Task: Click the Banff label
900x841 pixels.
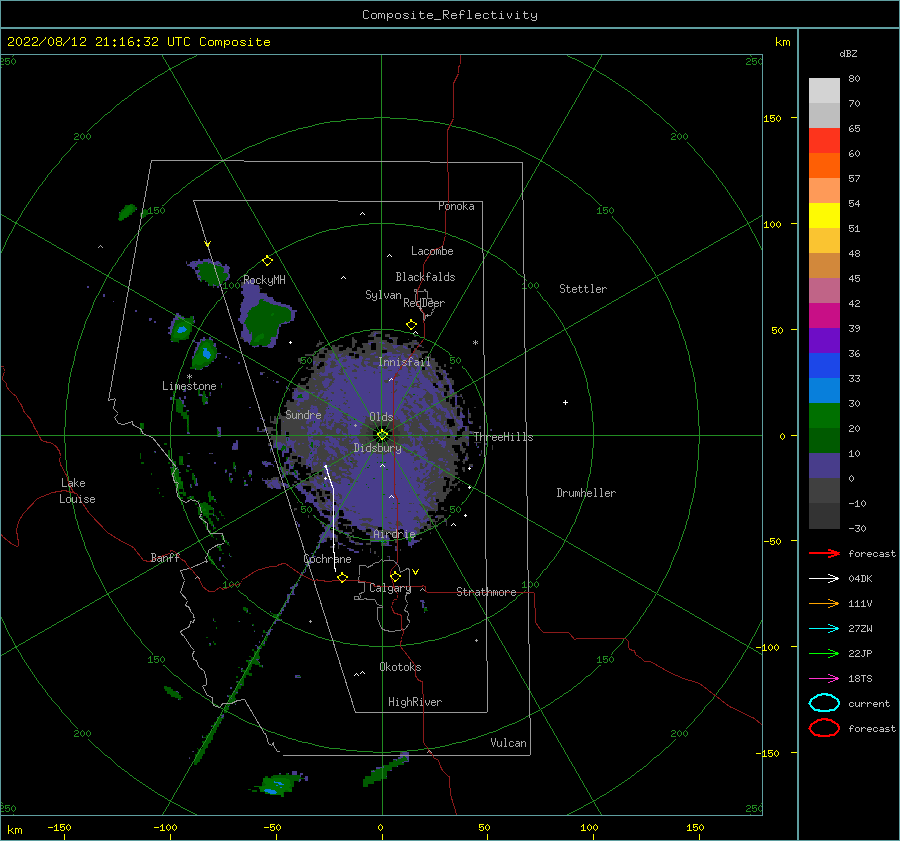Action: click(x=165, y=557)
